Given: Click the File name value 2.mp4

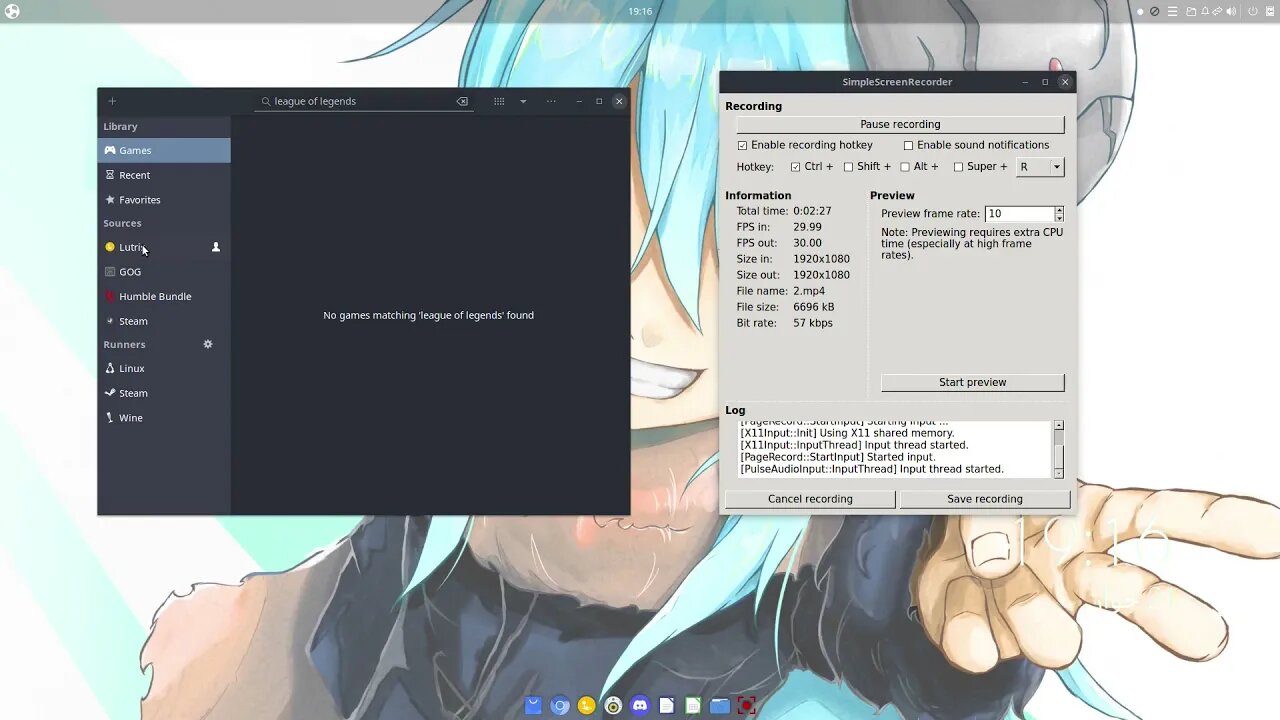Looking at the screenshot, I should [x=809, y=291].
